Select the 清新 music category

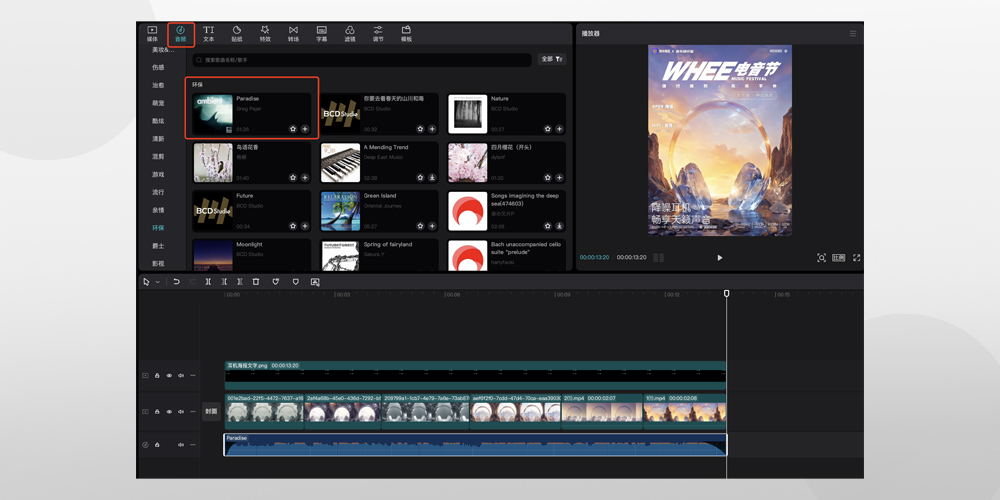click(158, 138)
